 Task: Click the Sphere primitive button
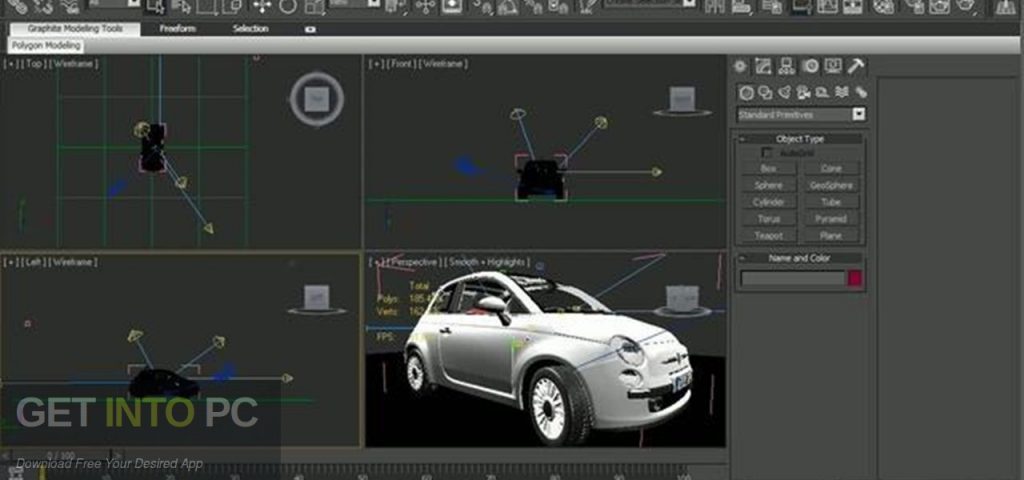pyautogui.click(x=768, y=185)
